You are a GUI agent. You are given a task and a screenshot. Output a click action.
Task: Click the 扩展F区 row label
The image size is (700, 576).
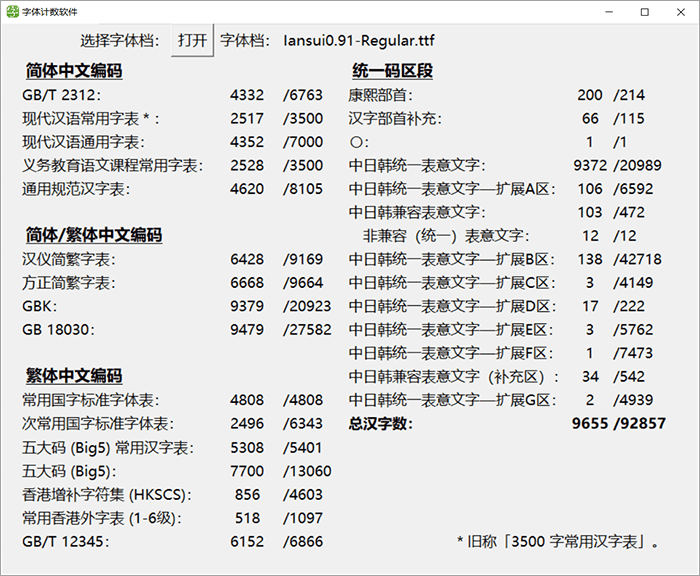coord(451,353)
